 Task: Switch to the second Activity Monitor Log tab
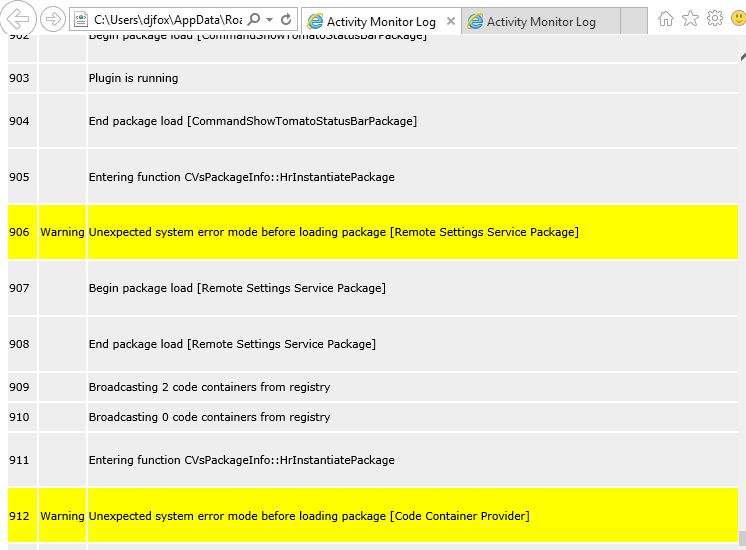(540, 21)
